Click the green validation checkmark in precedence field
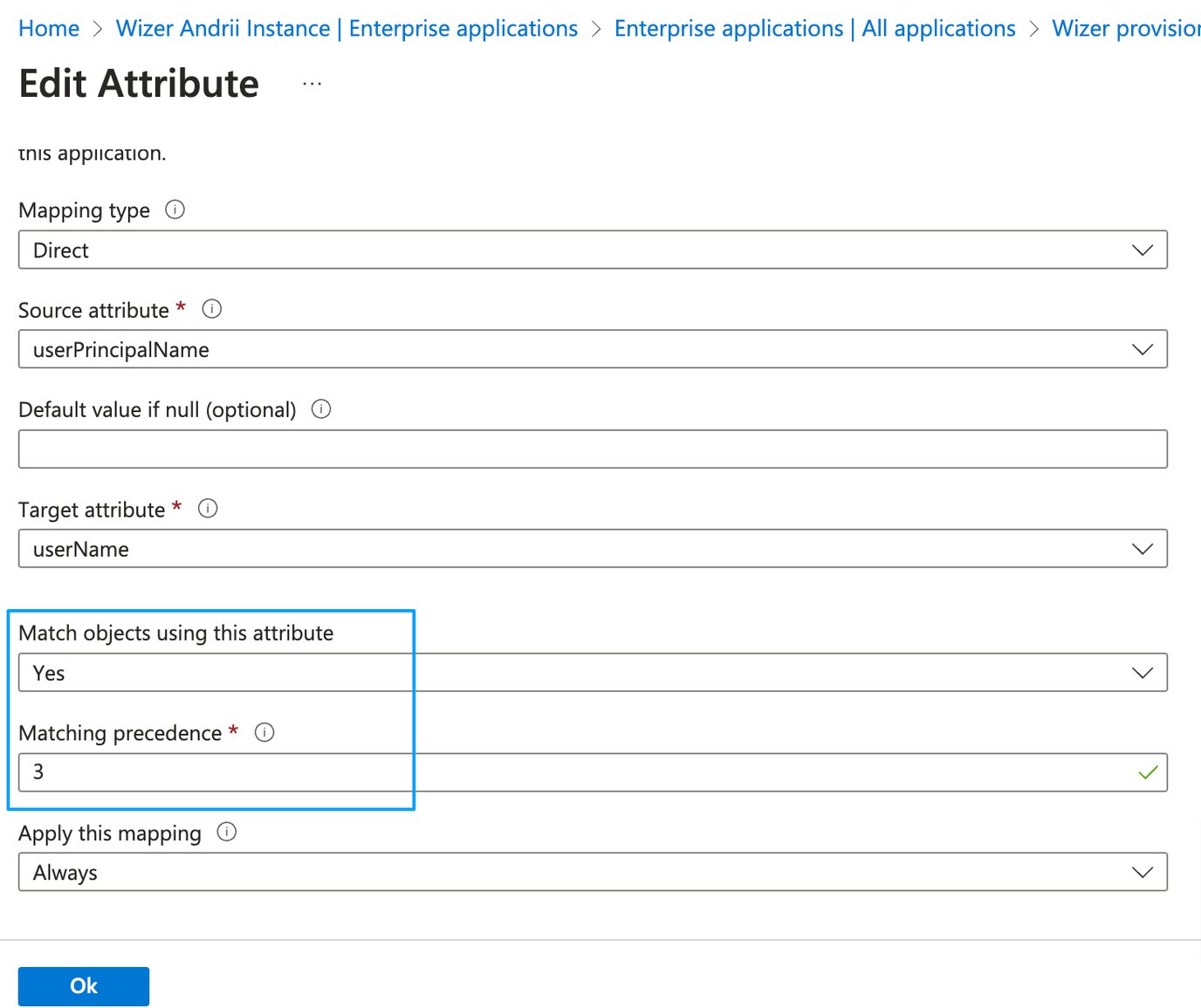The height and width of the screenshot is (1008, 1201). 1148,771
